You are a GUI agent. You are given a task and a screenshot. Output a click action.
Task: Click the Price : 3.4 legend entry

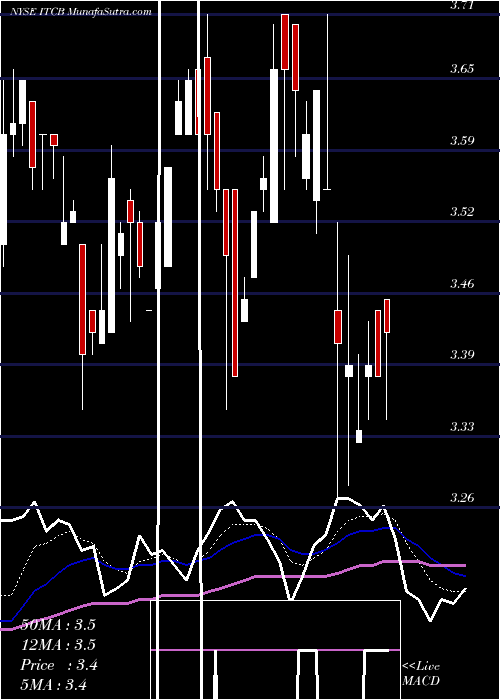point(58,665)
